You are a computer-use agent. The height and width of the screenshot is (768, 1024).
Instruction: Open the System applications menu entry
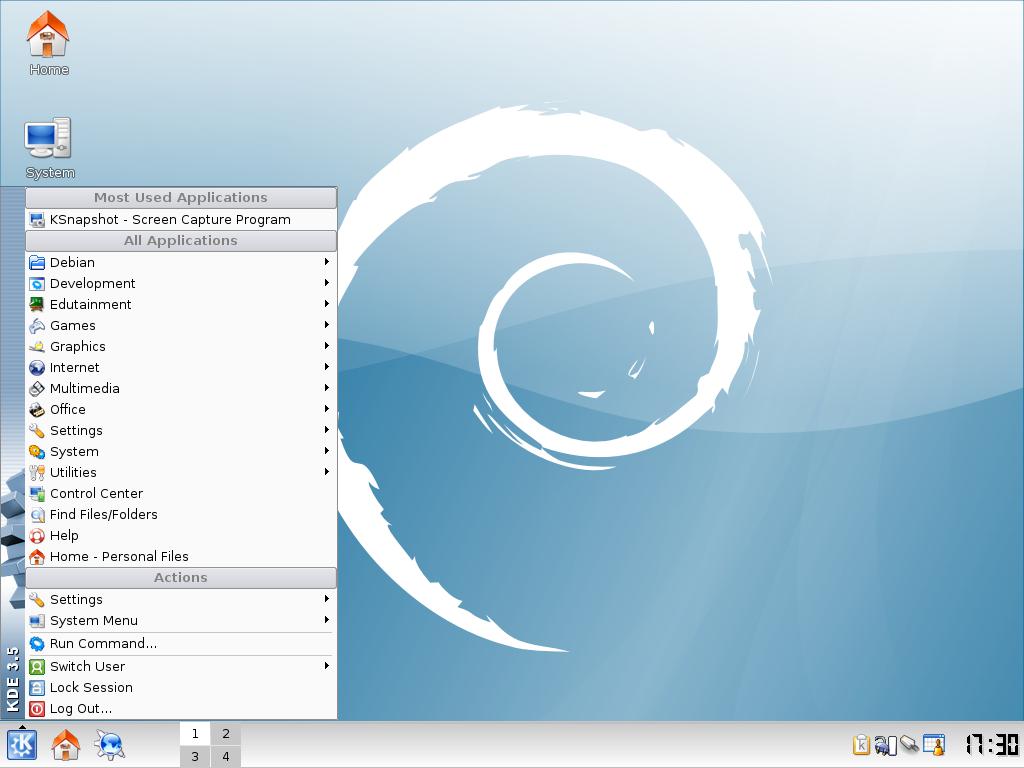181,451
